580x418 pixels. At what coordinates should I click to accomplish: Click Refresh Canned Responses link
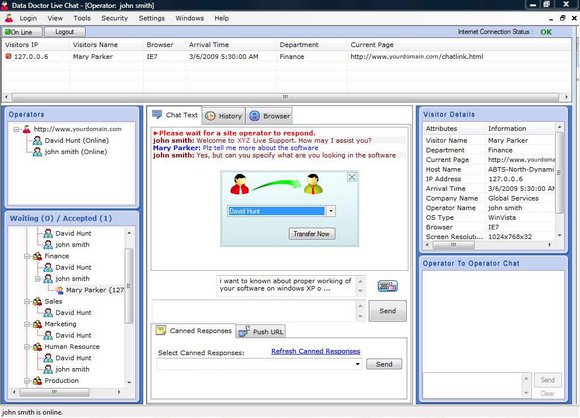click(x=316, y=351)
